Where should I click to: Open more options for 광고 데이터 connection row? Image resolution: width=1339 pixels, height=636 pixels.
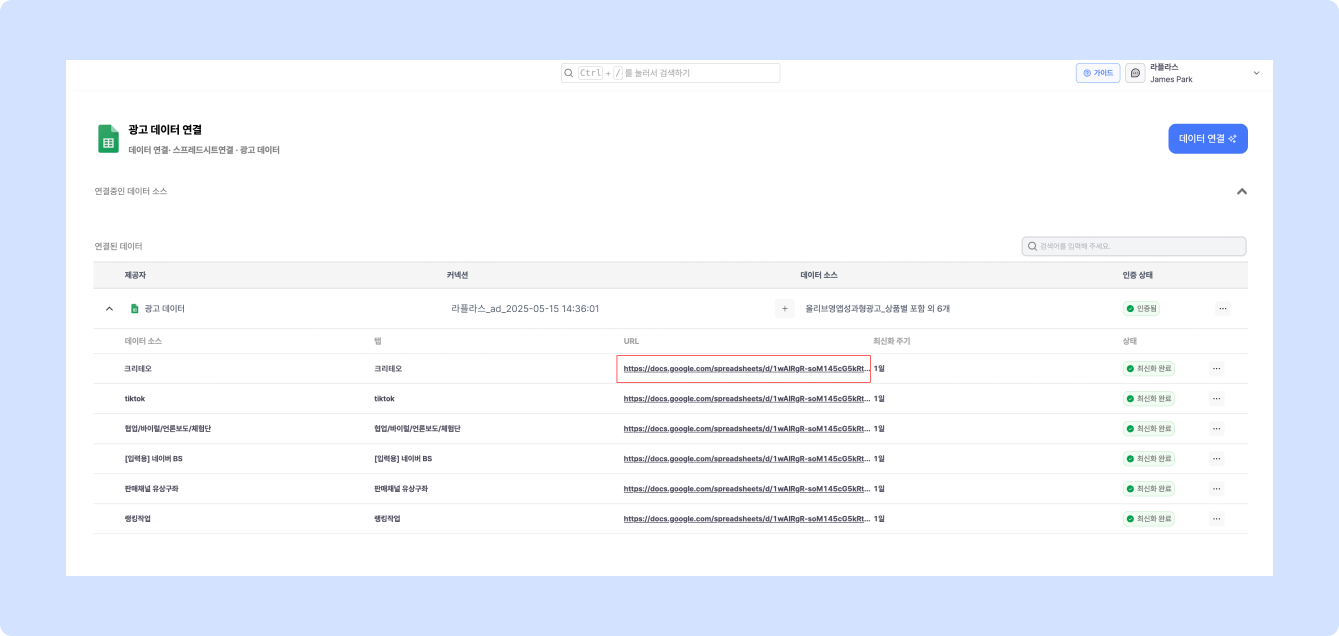[x=1222, y=309]
